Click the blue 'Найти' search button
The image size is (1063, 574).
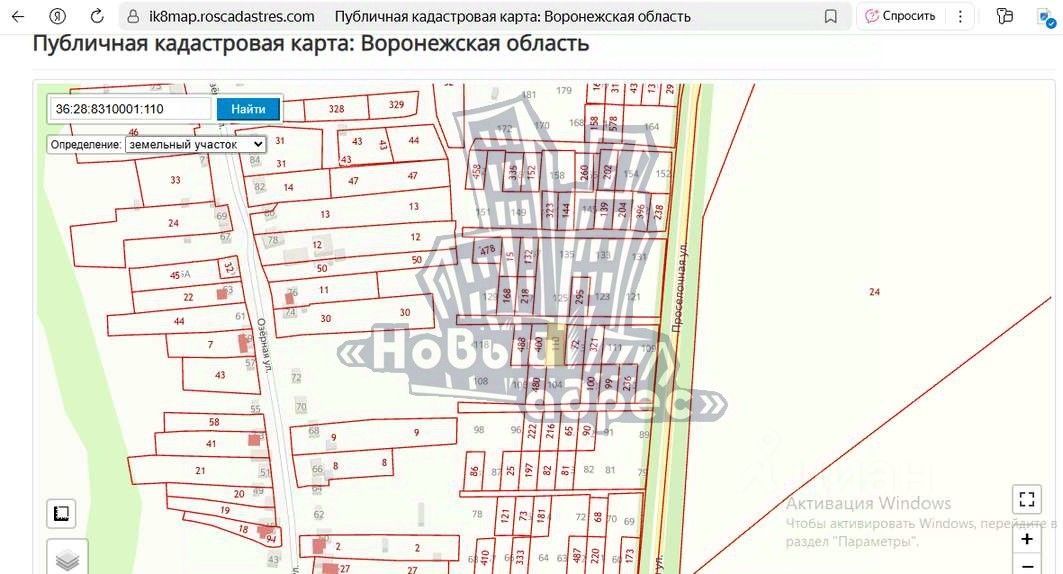point(248,108)
